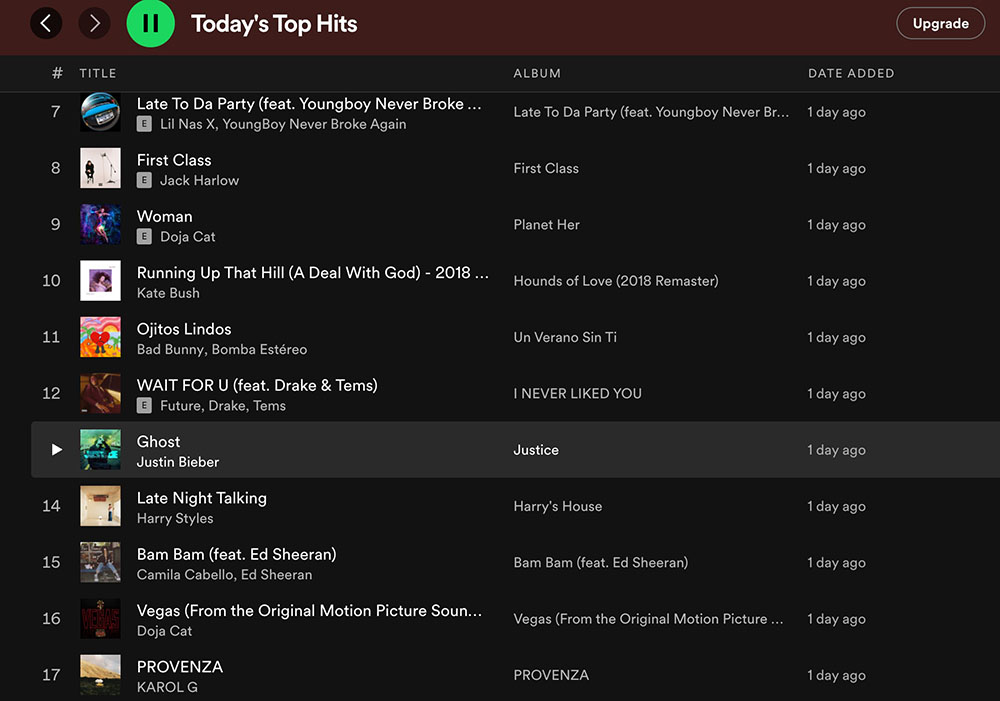Play the track Ghost using the play icon
The image size is (1000, 701).
pos(56,450)
